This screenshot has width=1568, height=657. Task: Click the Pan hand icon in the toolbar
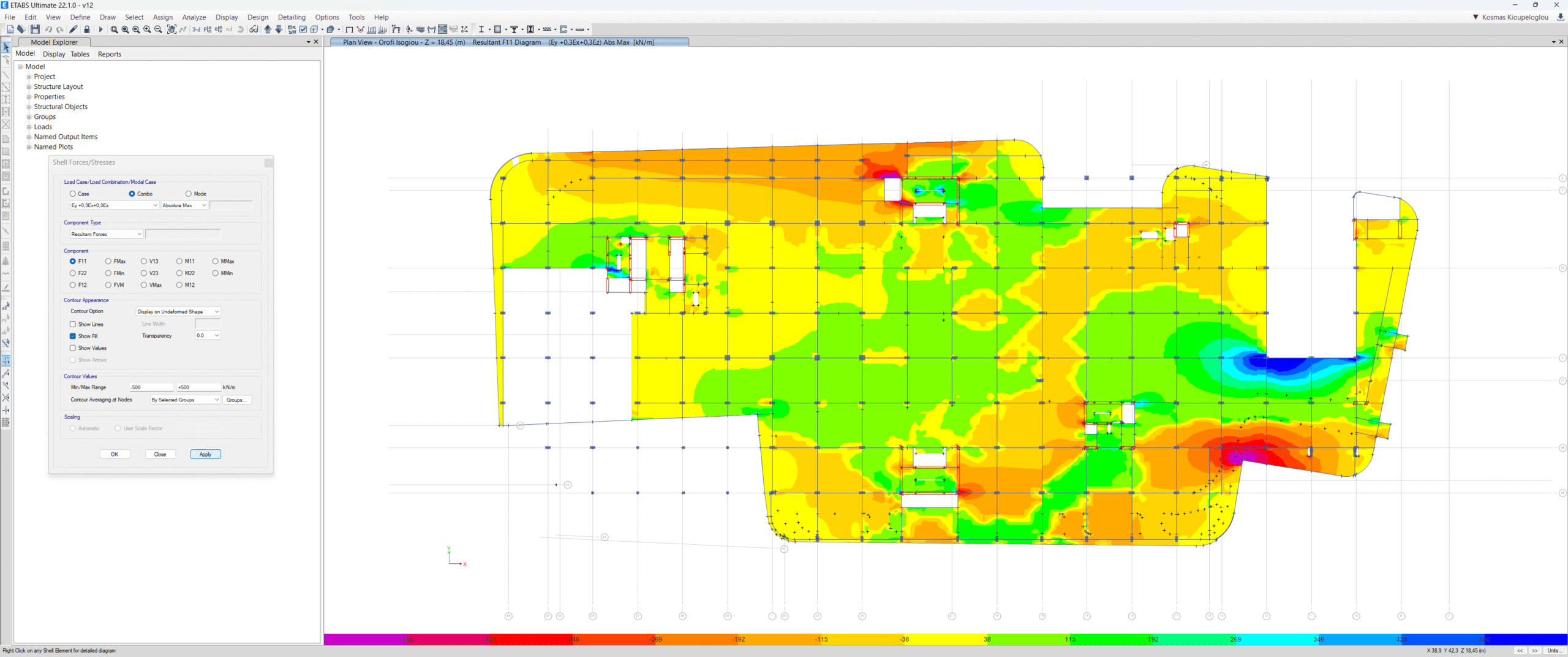171,29
